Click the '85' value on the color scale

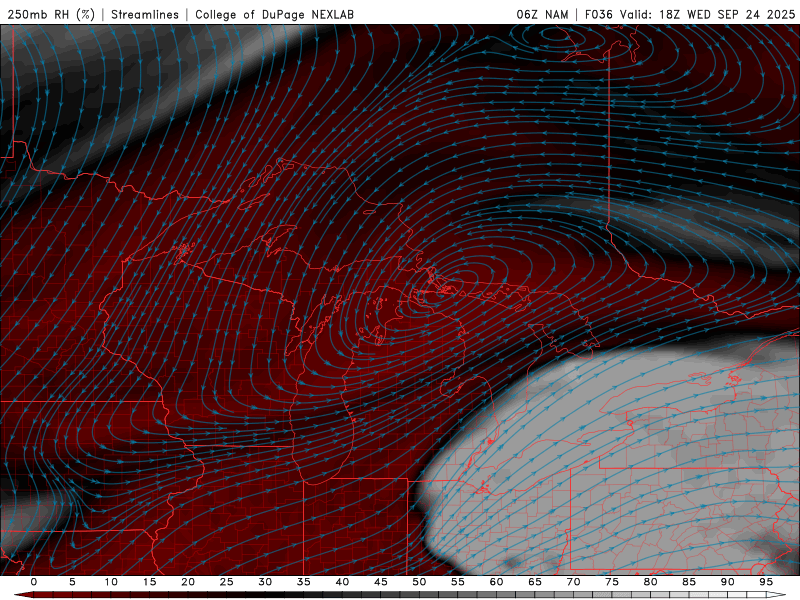click(689, 582)
